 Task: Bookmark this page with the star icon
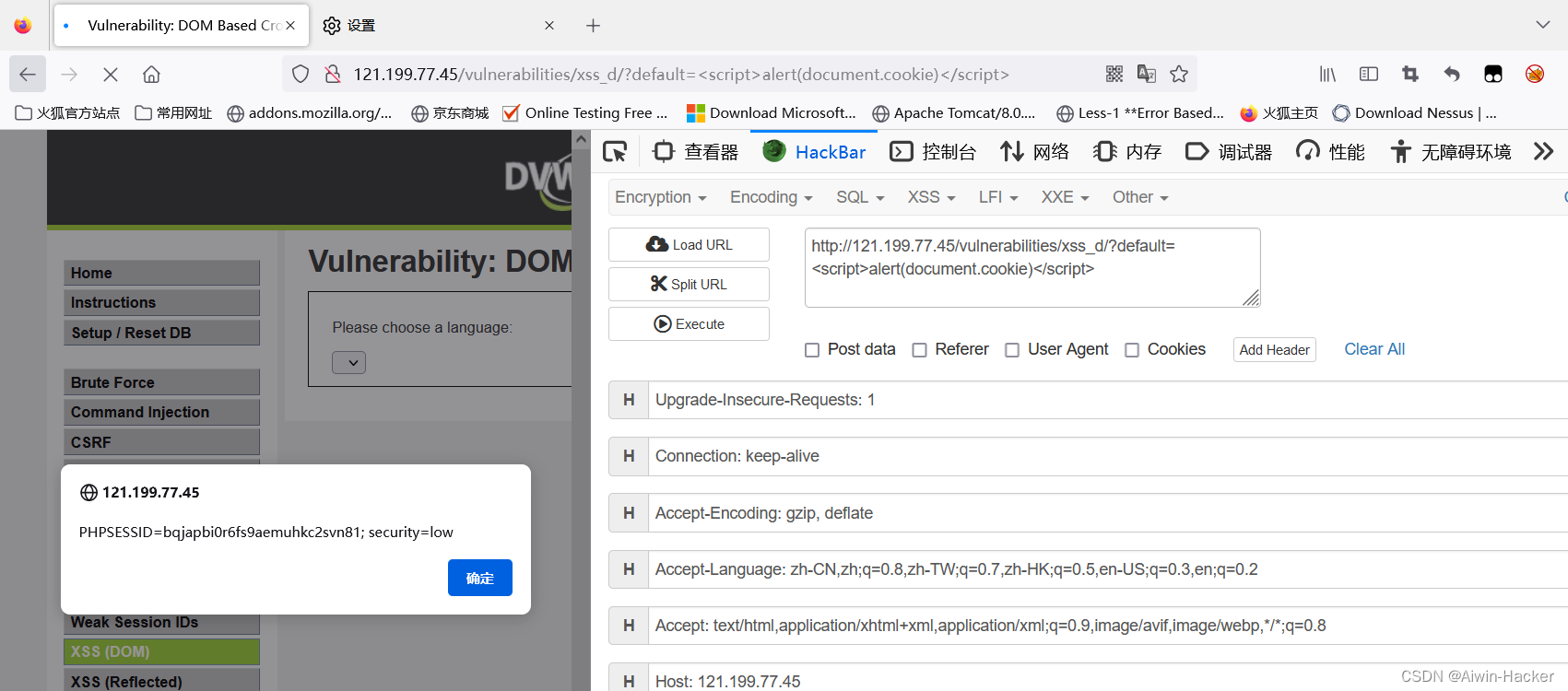click(x=1179, y=74)
